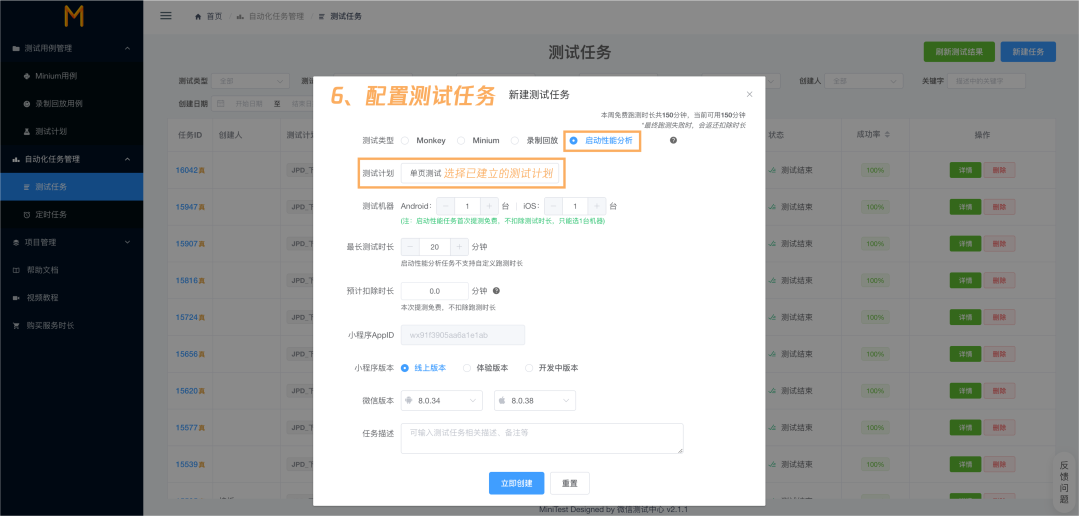This screenshot has height=516, width=1080.
Task: Click 删除 for task 15656
Action: click(999, 354)
